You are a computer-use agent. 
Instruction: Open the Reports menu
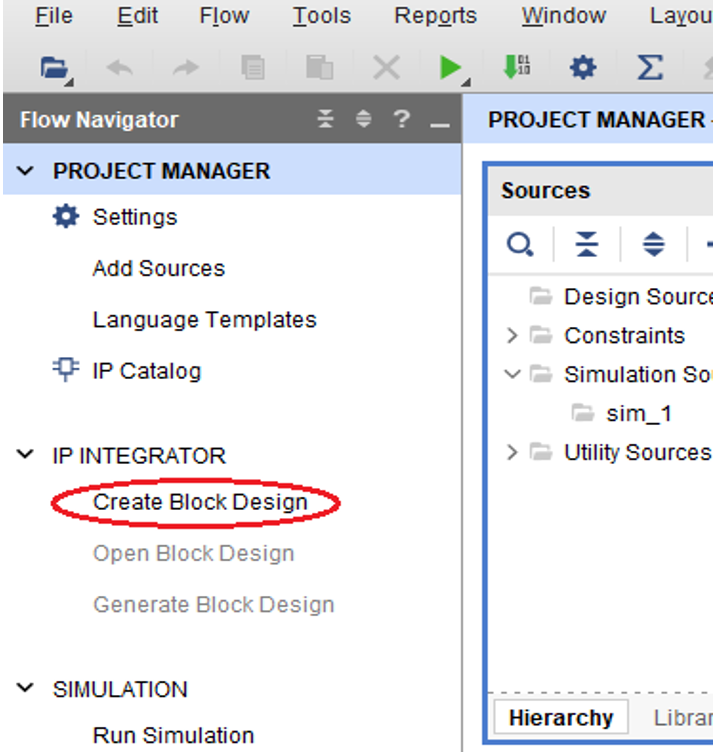(x=435, y=16)
